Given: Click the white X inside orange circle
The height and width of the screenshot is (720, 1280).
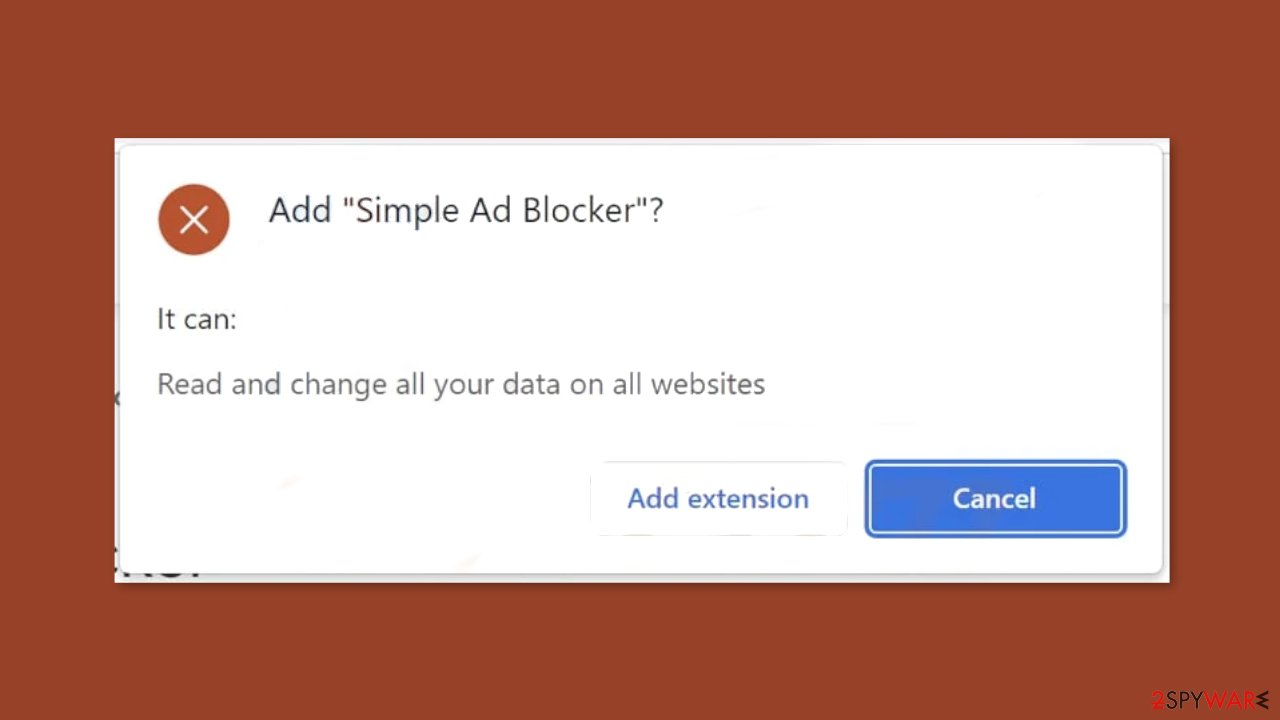Looking at the screenshot, I should point(194,219).
